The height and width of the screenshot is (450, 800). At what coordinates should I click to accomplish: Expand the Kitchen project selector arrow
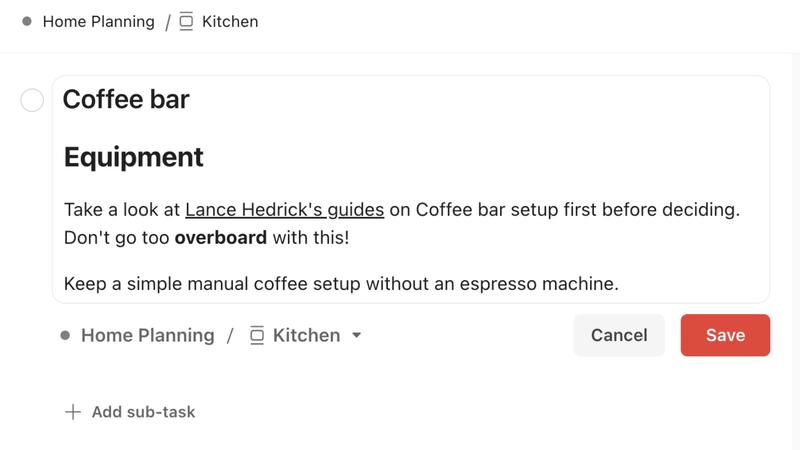pos(357,335)
